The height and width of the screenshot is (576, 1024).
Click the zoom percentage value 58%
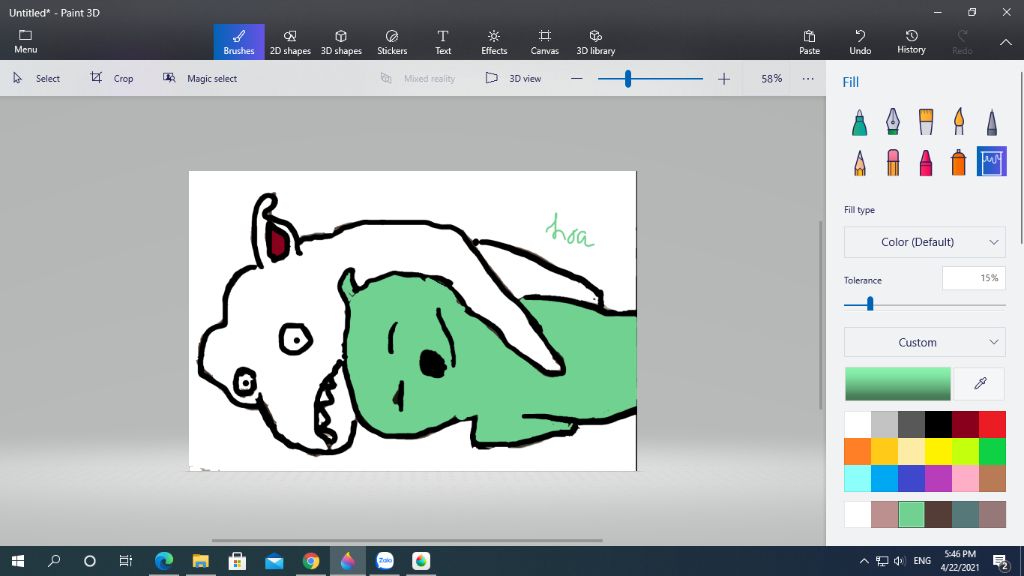771,78
